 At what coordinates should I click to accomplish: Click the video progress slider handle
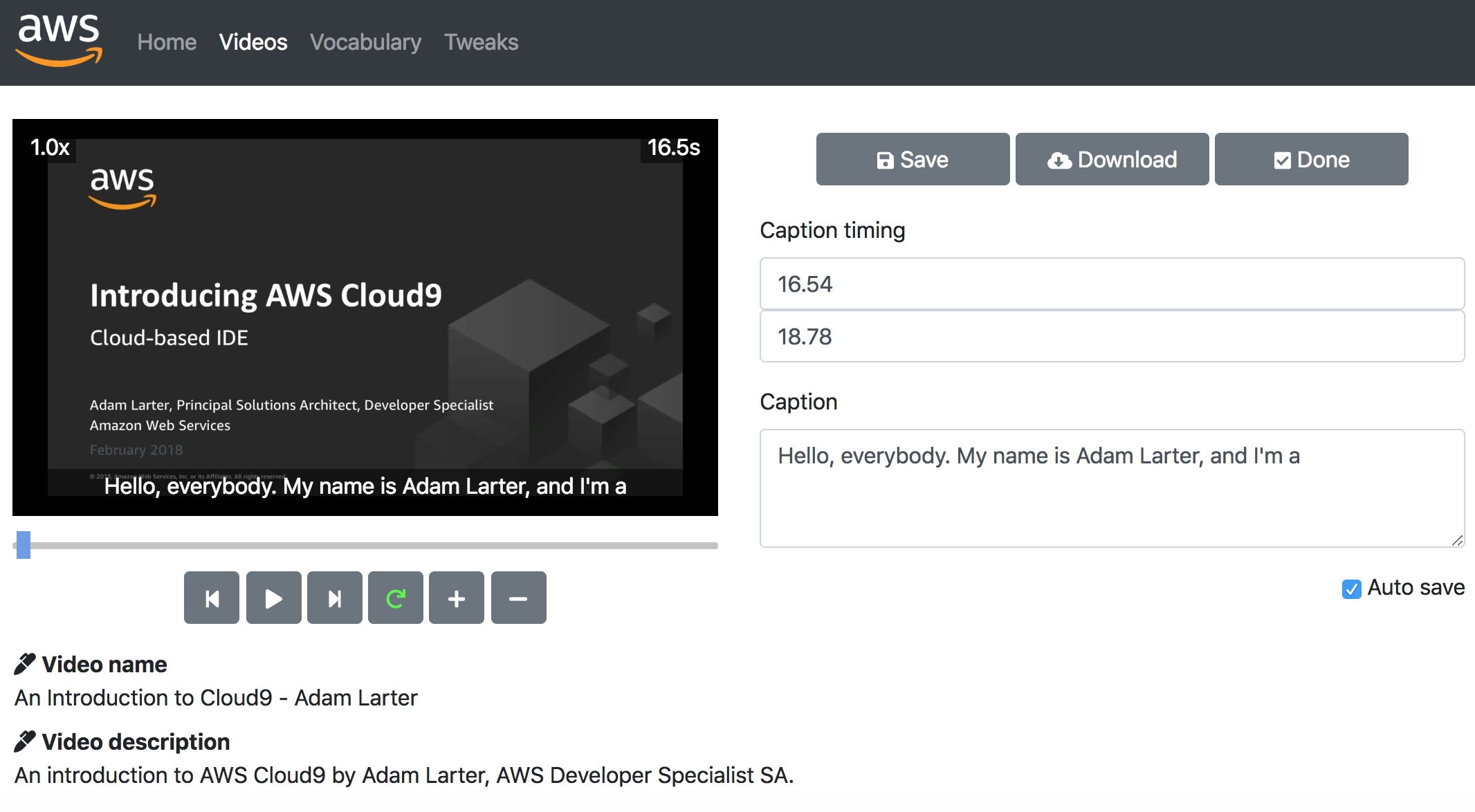click(x=24, y=545)
